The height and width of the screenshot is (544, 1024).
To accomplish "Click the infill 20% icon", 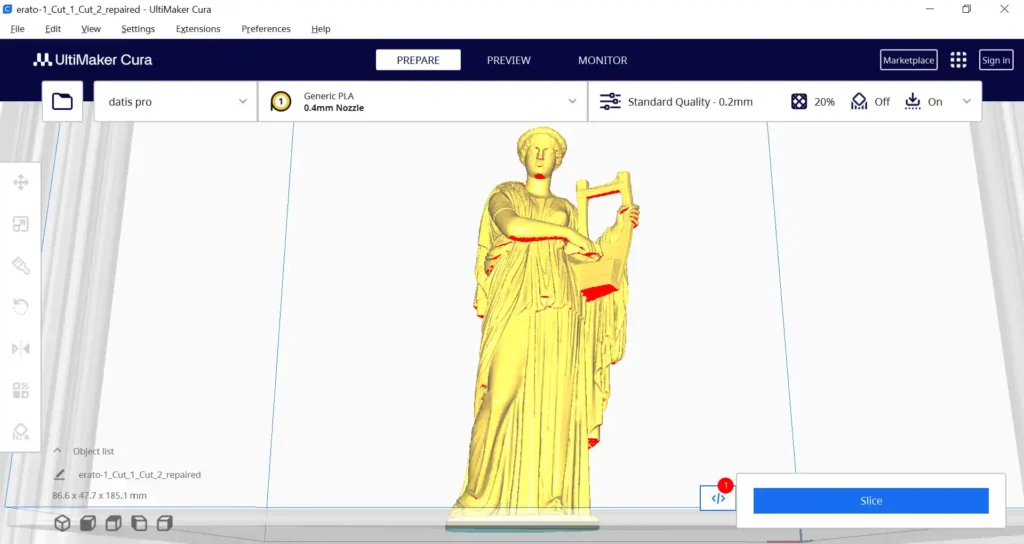I will click(x=799, y=101).
